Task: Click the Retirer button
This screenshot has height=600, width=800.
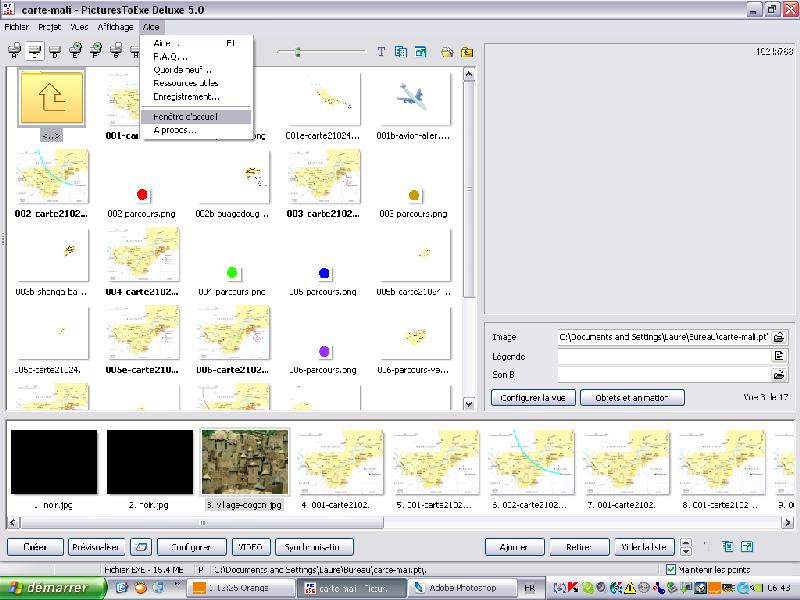Action: coord(579,547)
